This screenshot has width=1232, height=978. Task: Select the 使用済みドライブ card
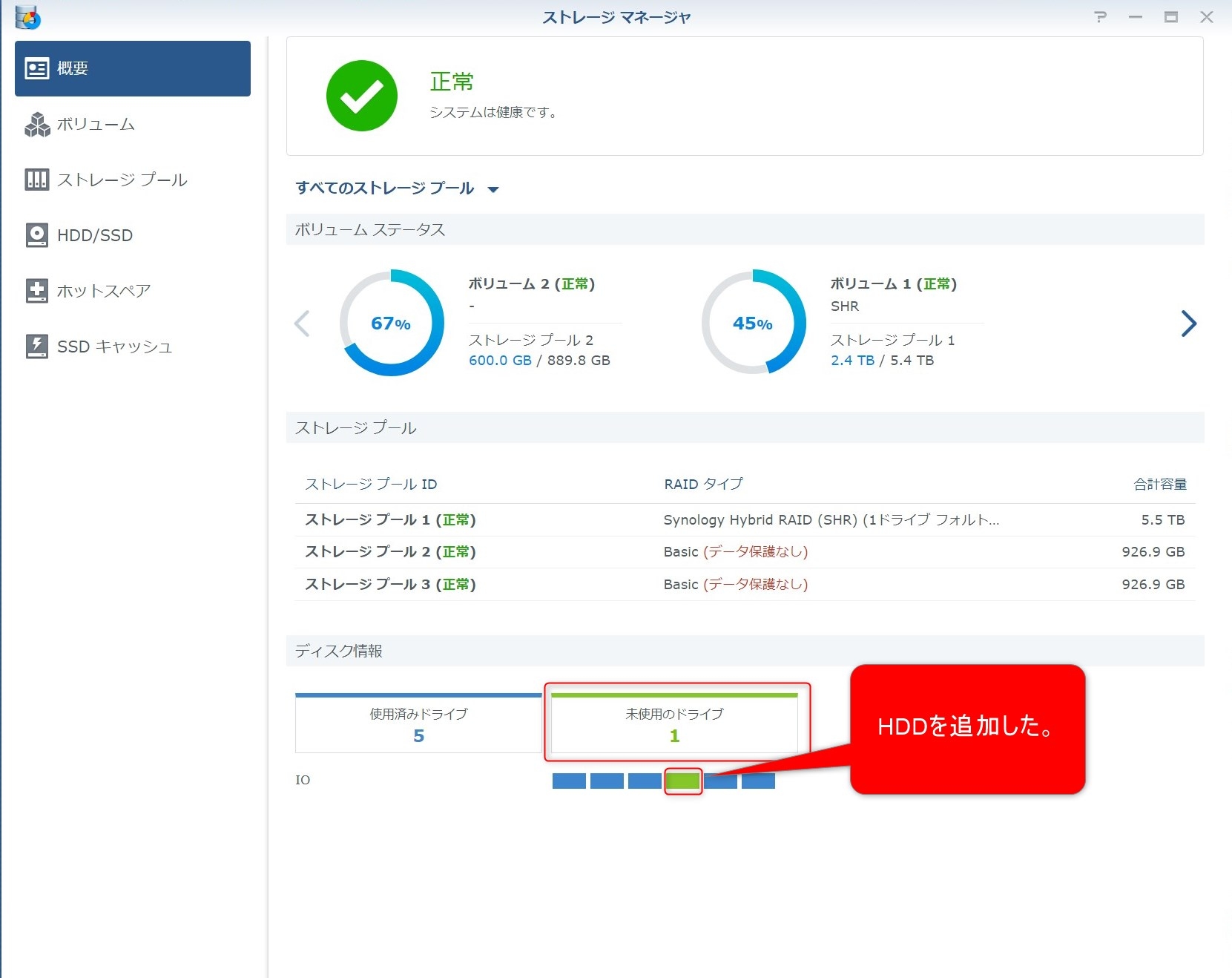pyautogui.click(x=418, y=724)
